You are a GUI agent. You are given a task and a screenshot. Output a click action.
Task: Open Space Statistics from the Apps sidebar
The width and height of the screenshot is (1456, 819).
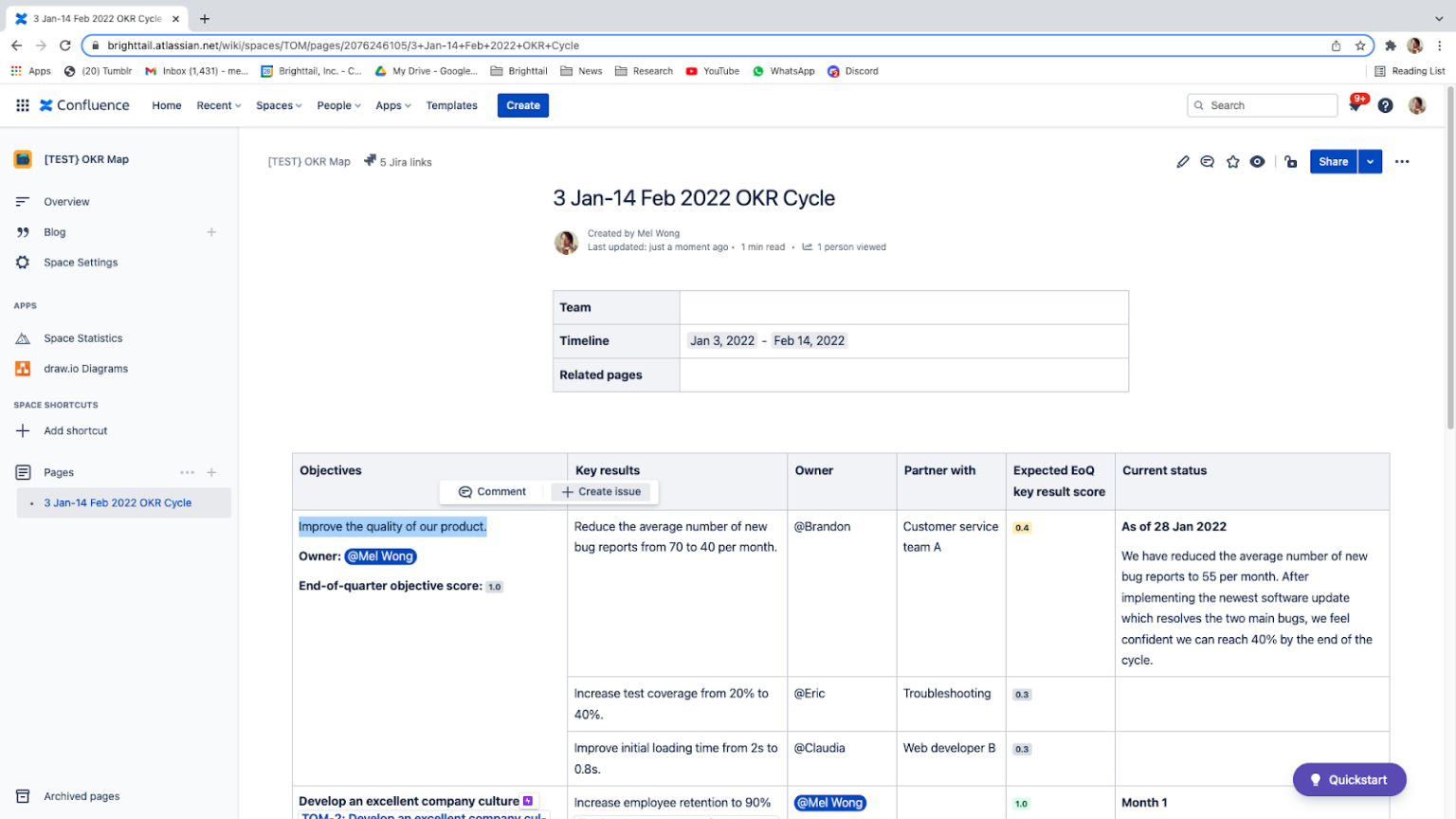(82, 337)
